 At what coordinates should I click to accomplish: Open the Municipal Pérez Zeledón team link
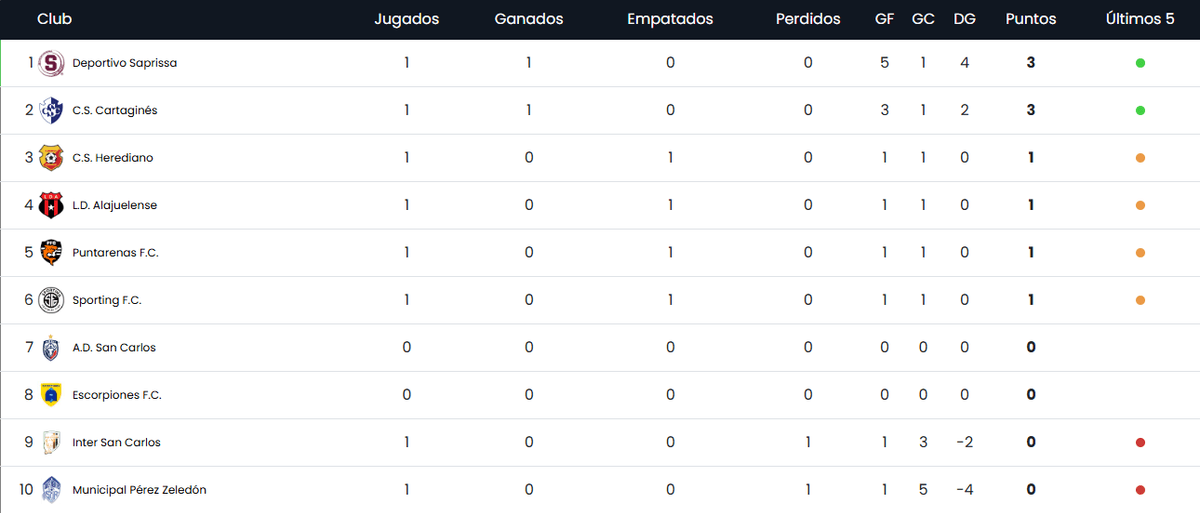140,490
